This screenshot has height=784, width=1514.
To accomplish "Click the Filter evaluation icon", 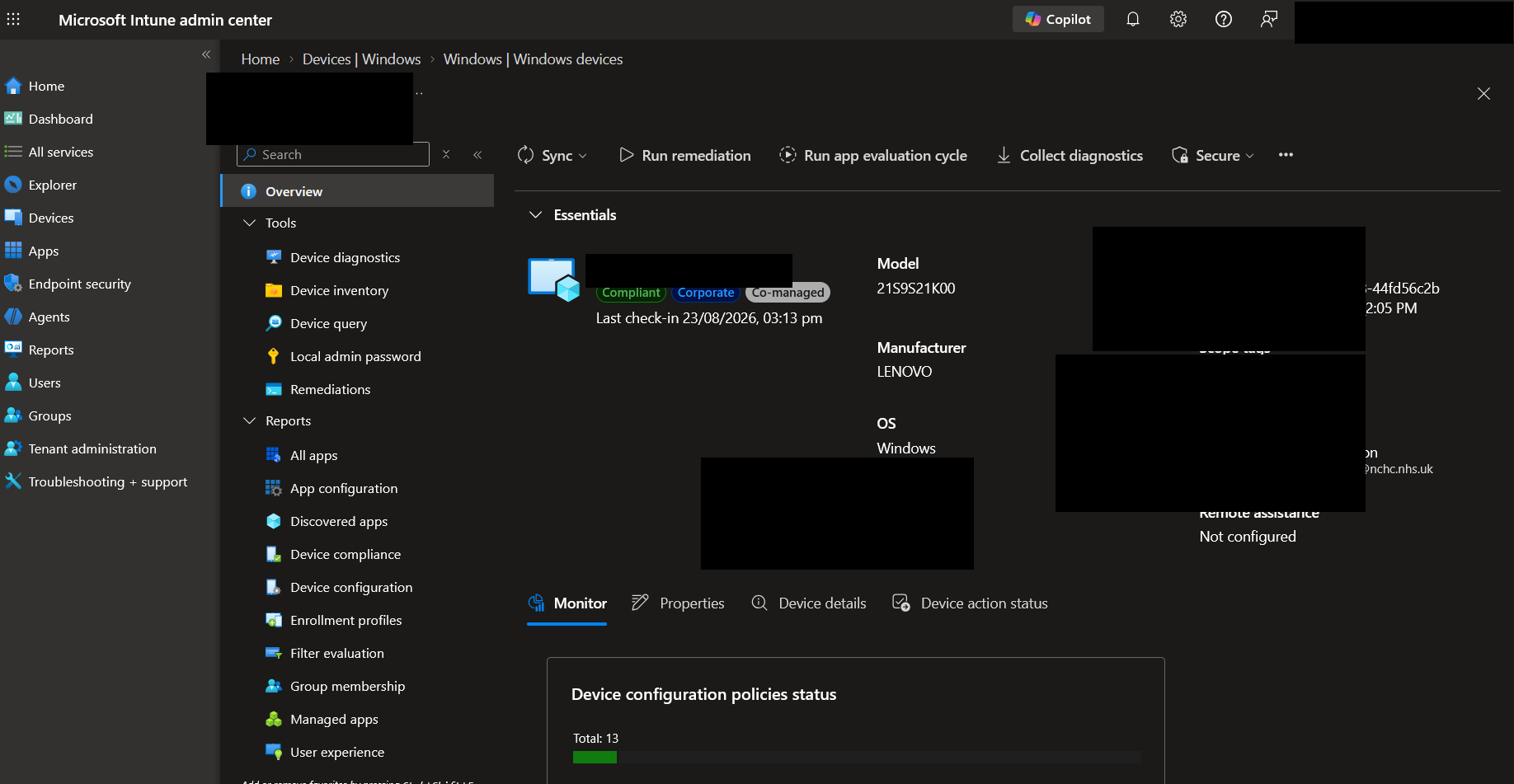I will coord(274,653).
